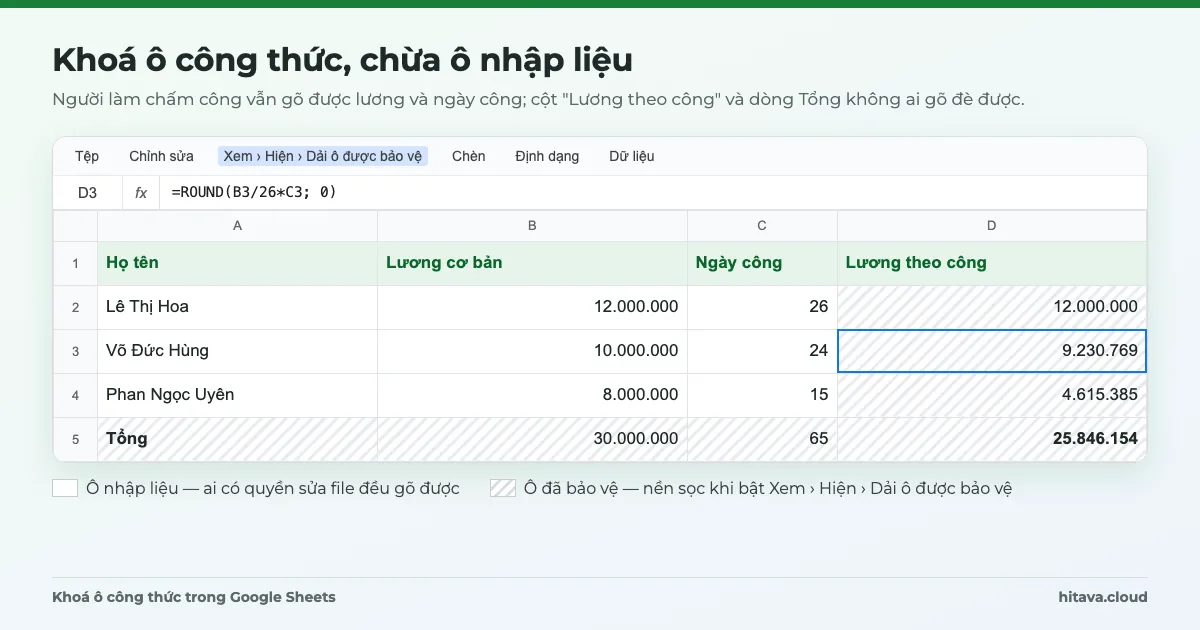Select the Ngày công cell 26
Screen dimensions: 1200x630
click(x=762, y=307)
